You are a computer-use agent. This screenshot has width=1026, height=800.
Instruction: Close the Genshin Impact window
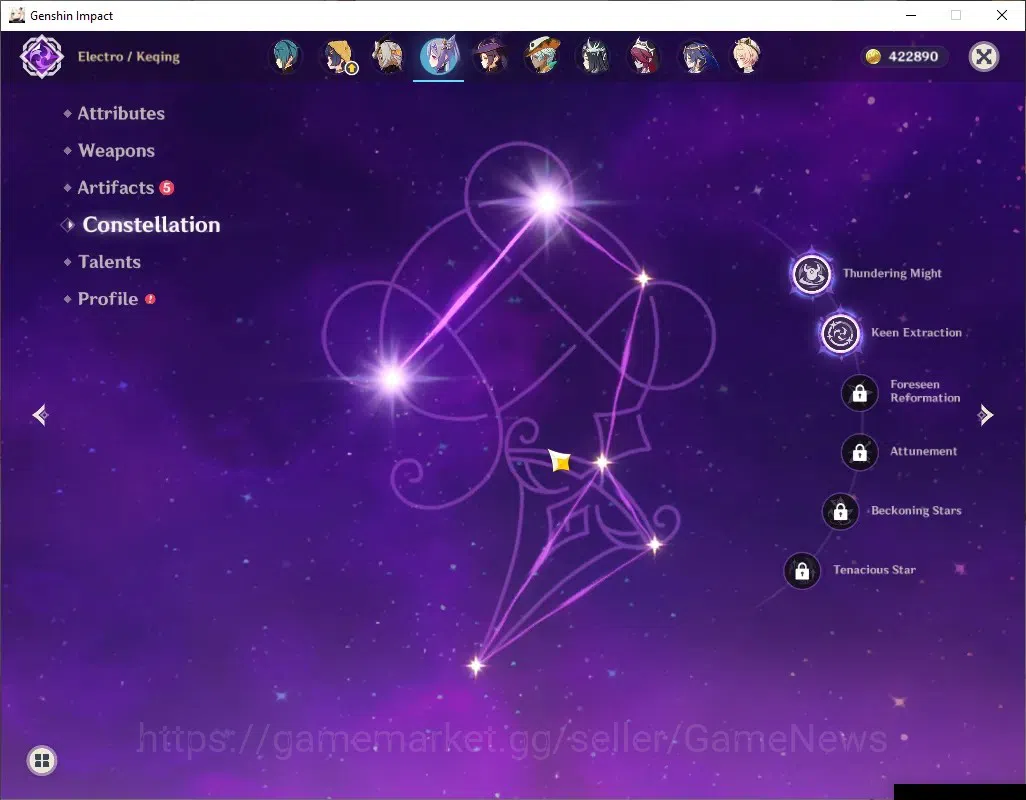1001,15
